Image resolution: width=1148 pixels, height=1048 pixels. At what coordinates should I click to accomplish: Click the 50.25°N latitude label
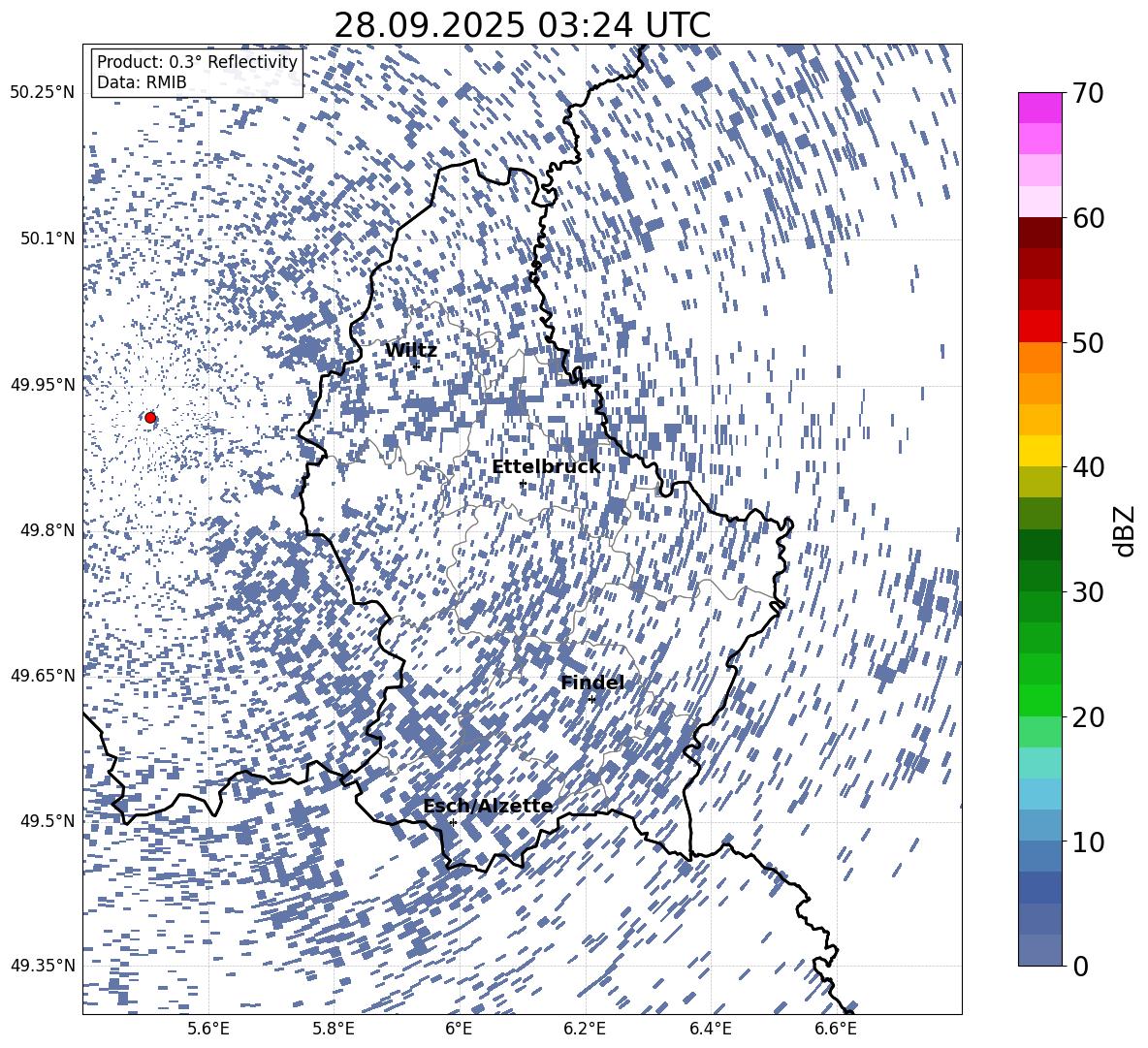(x=42, y=93)
